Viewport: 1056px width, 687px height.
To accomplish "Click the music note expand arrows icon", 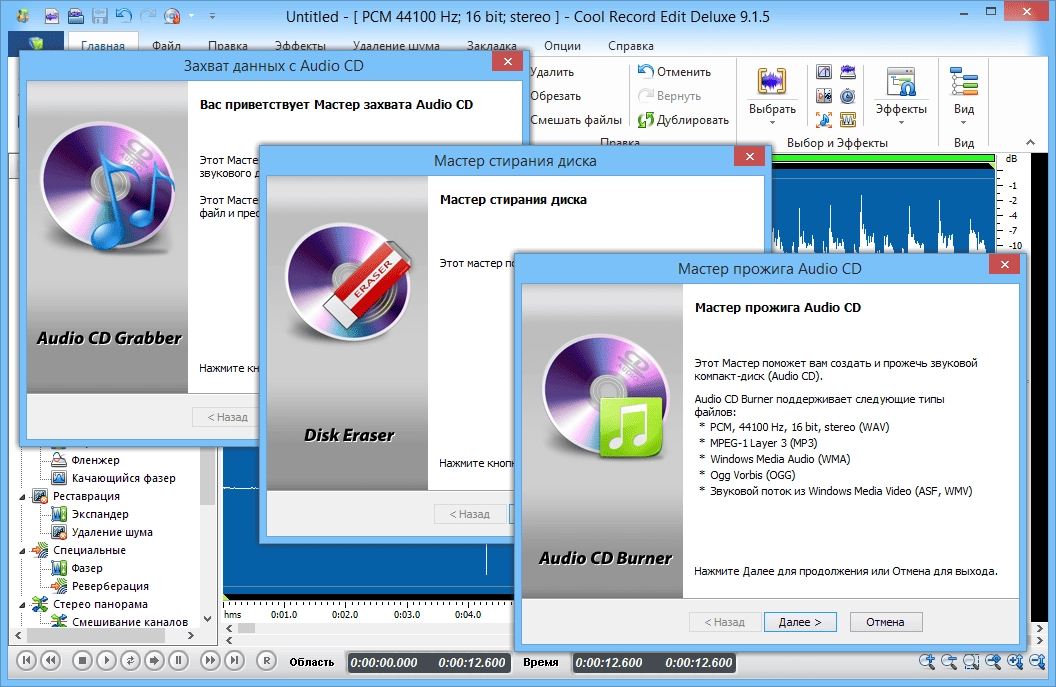I will click(824, 120).
